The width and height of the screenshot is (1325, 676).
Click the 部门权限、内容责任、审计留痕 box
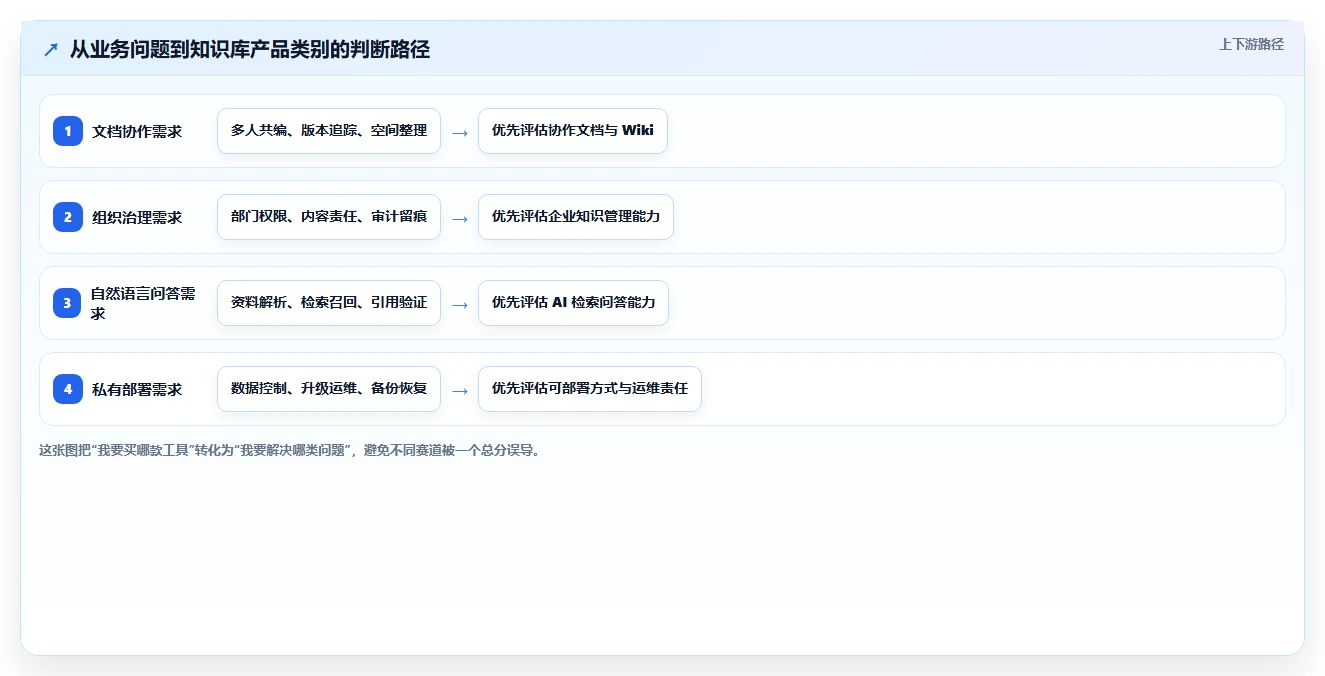pos(329,217)
